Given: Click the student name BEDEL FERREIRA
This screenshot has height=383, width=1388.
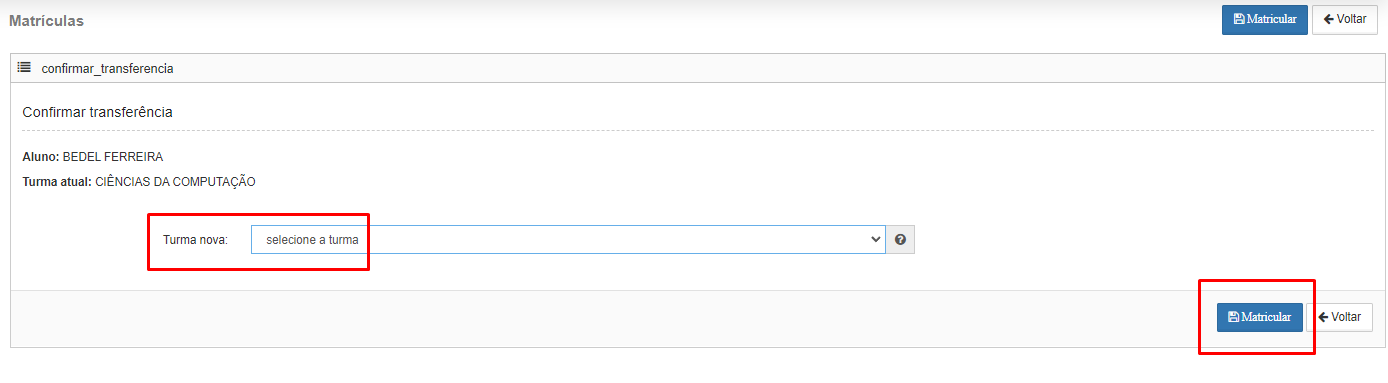Looking at the screenshot, I should click(x=113, y=157).
